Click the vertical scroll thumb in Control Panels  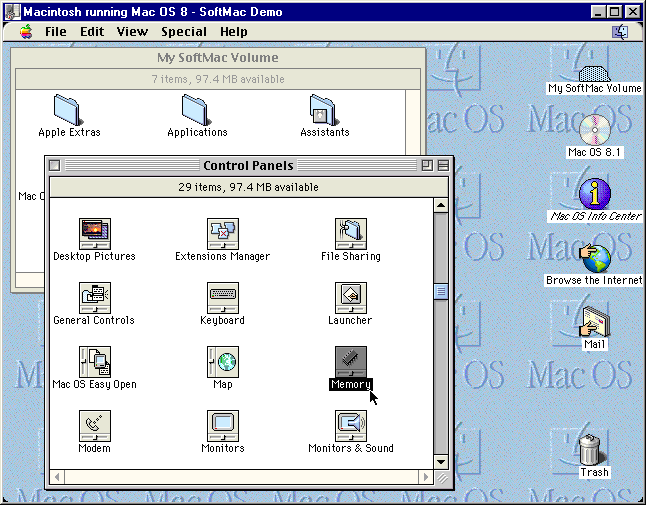click(x=441, y=292)
